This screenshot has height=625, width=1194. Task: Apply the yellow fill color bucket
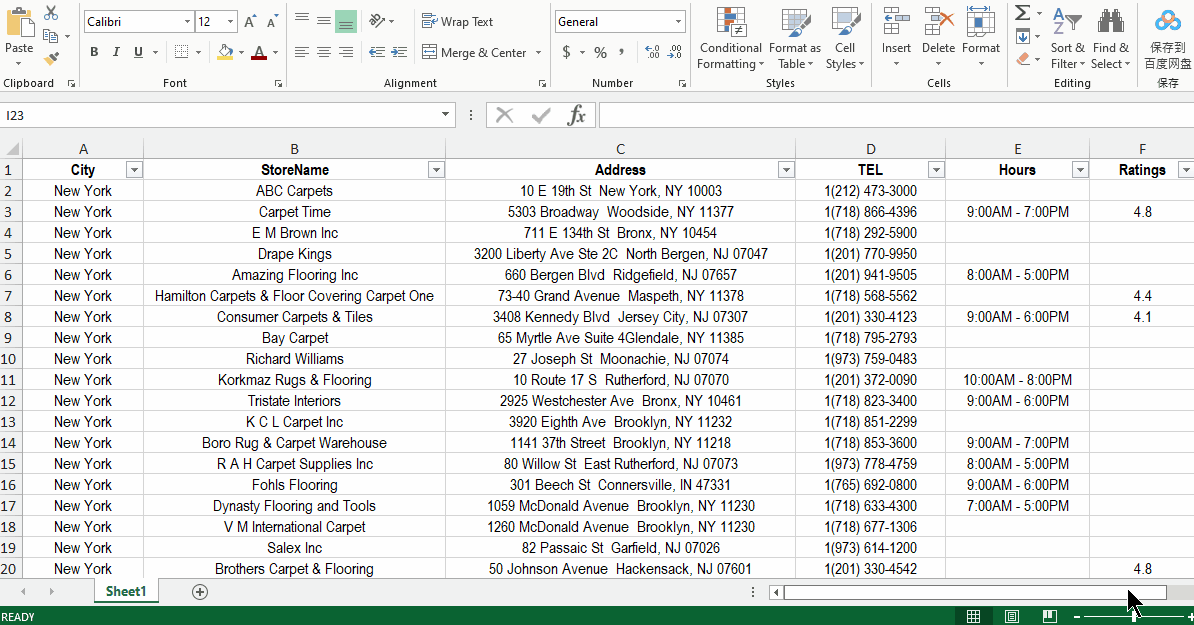[225, 52]
